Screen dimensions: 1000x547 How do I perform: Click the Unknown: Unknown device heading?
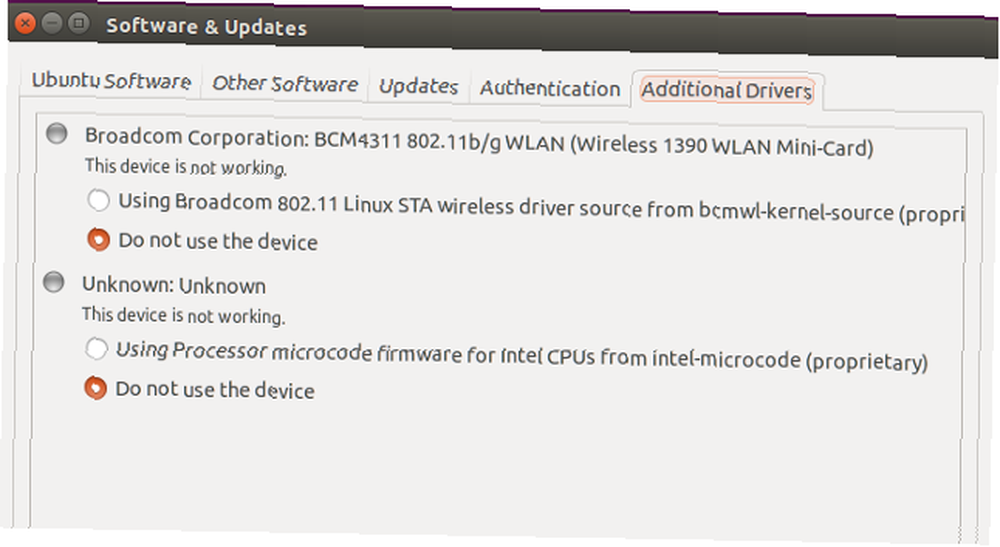pos(173,285)
